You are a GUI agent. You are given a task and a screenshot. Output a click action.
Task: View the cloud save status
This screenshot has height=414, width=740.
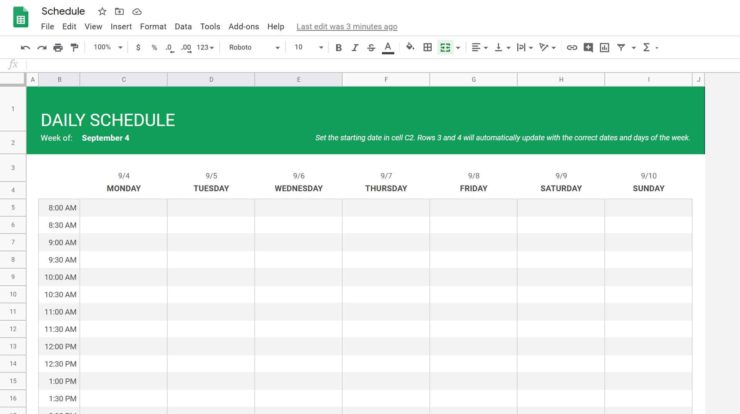coord(137,11)
